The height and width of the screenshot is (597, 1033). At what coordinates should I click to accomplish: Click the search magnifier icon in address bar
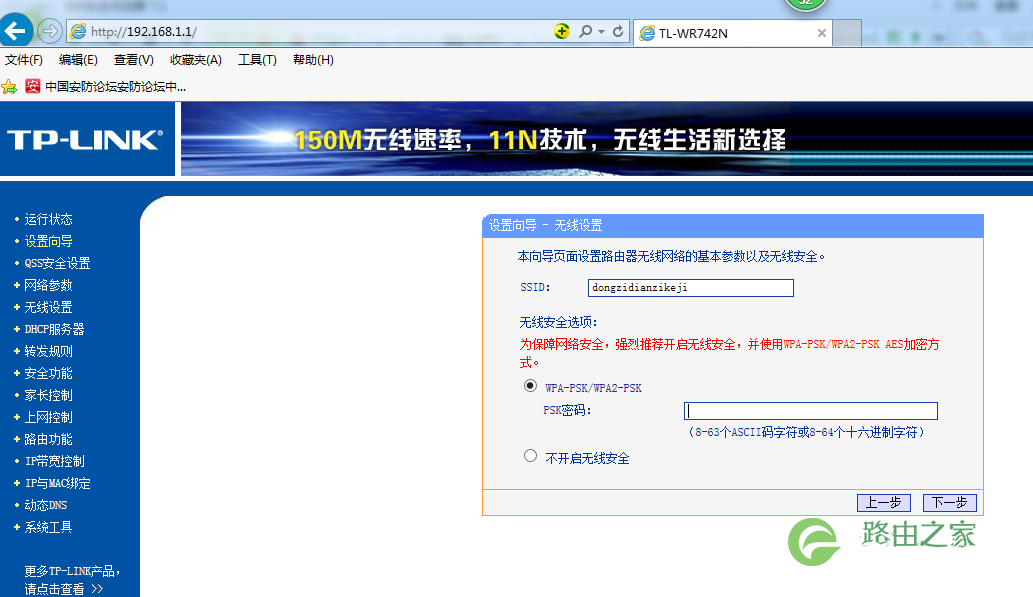coord(585,31)
